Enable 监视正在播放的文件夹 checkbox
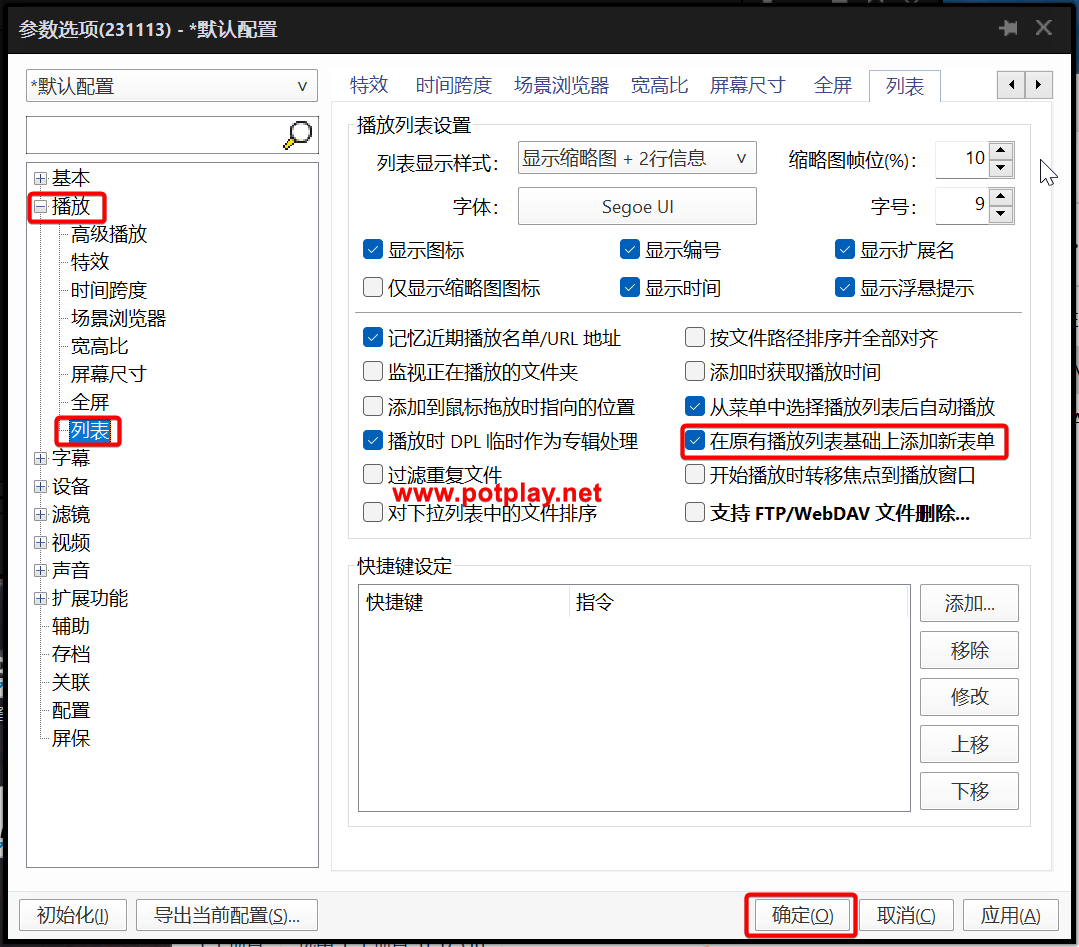 point(372,372)
